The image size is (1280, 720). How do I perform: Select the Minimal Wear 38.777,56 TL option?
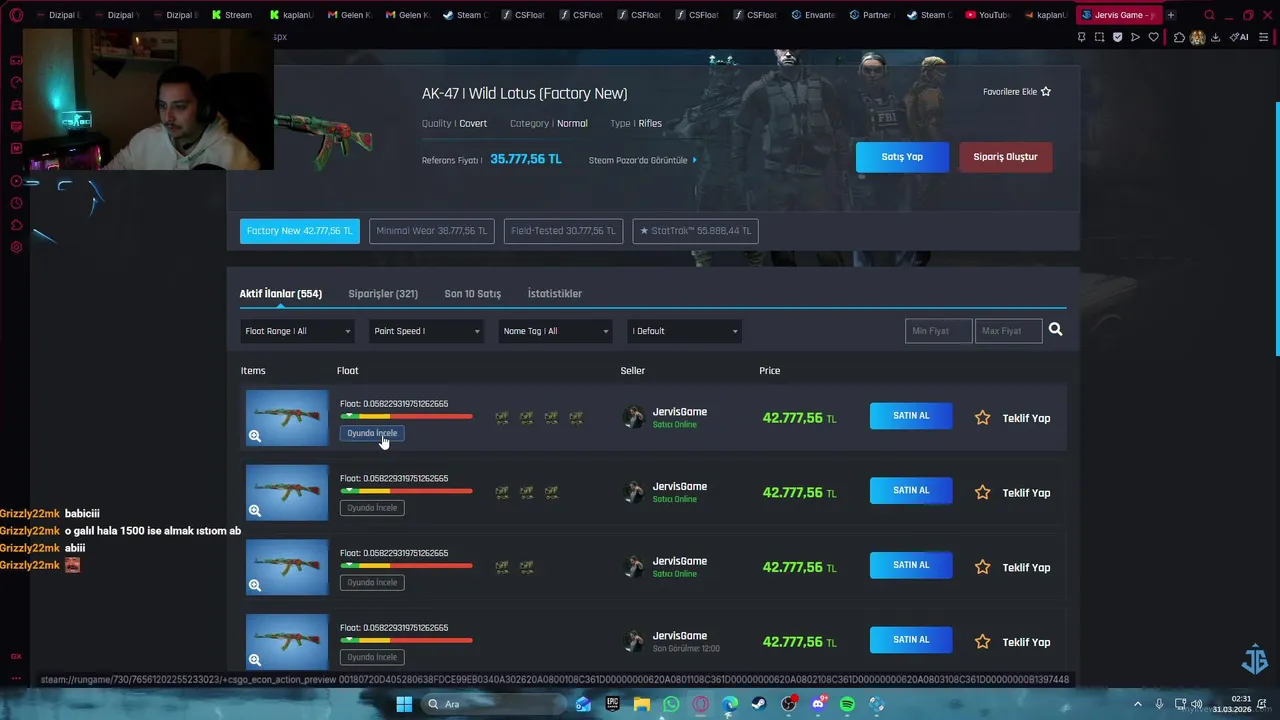coord(432,231)
